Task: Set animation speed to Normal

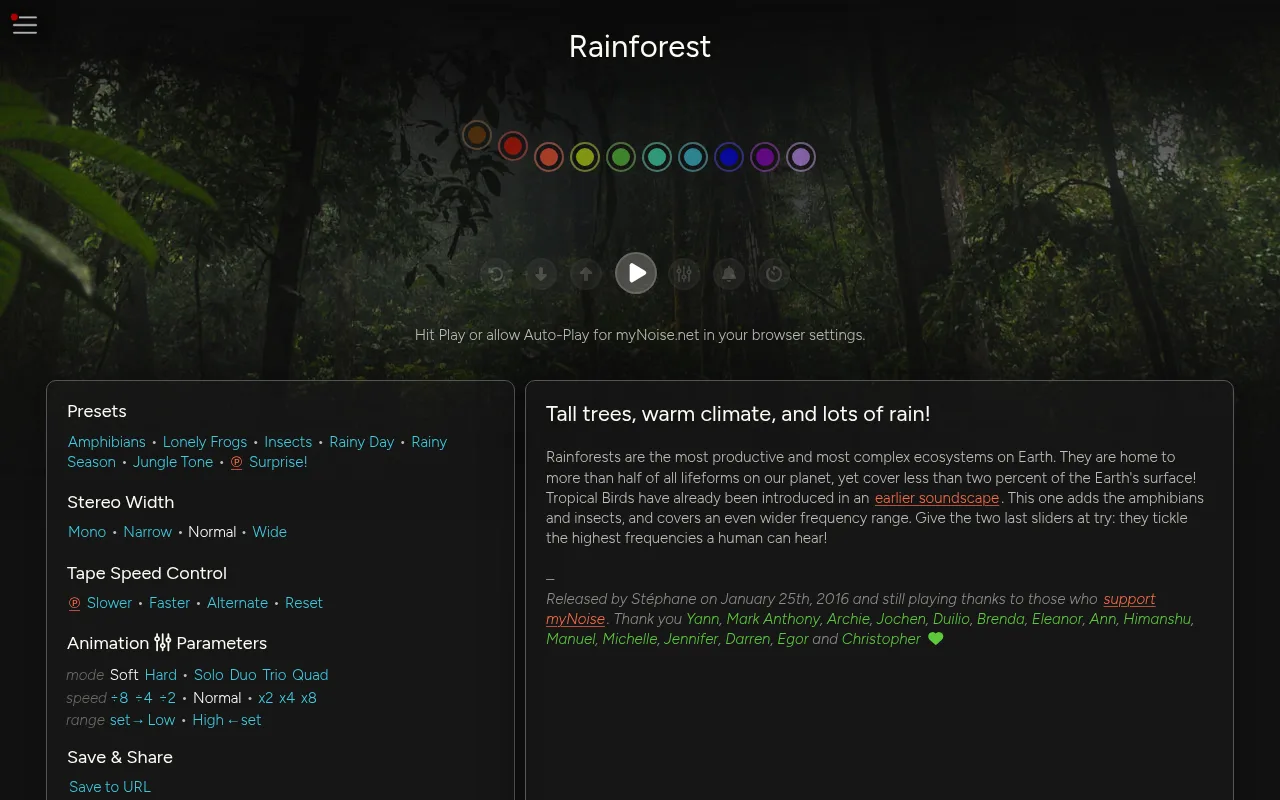Action: point(217,698)
